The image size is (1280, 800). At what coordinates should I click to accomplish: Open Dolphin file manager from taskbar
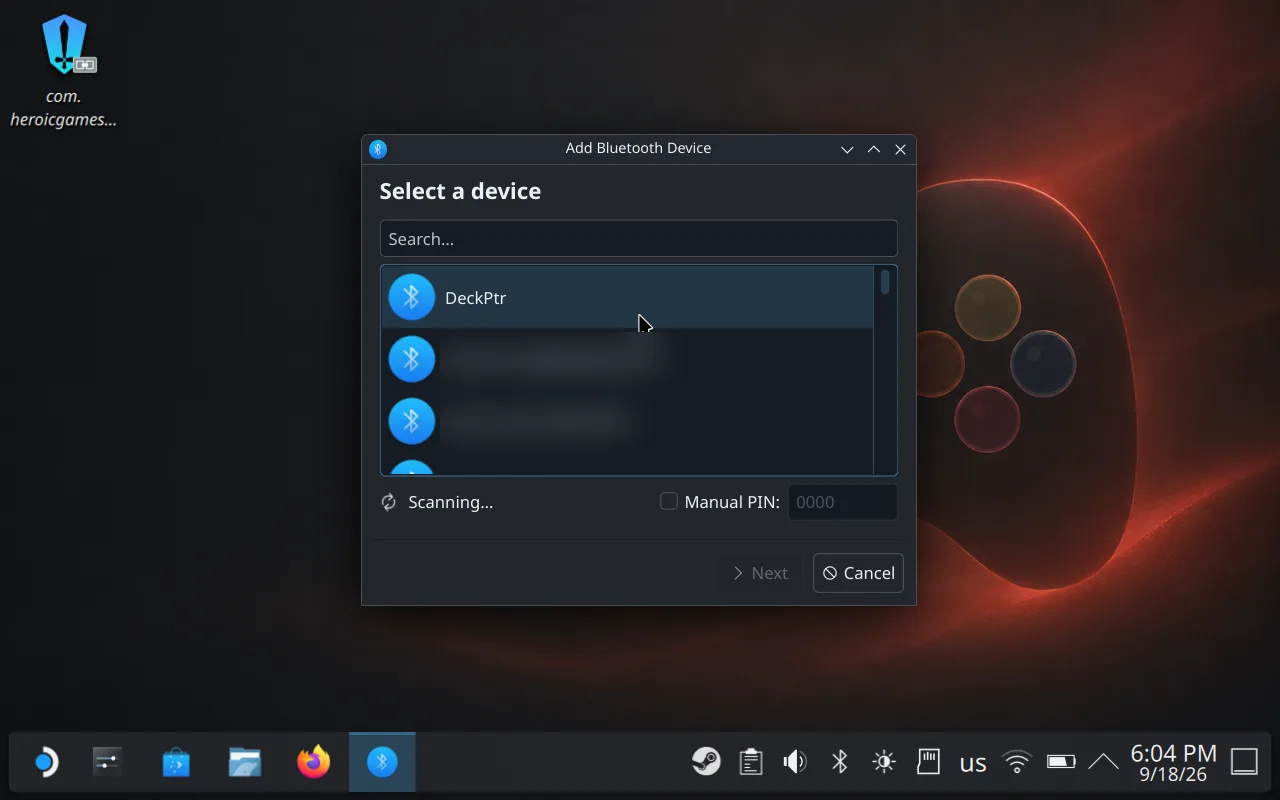tap(245, 763)
